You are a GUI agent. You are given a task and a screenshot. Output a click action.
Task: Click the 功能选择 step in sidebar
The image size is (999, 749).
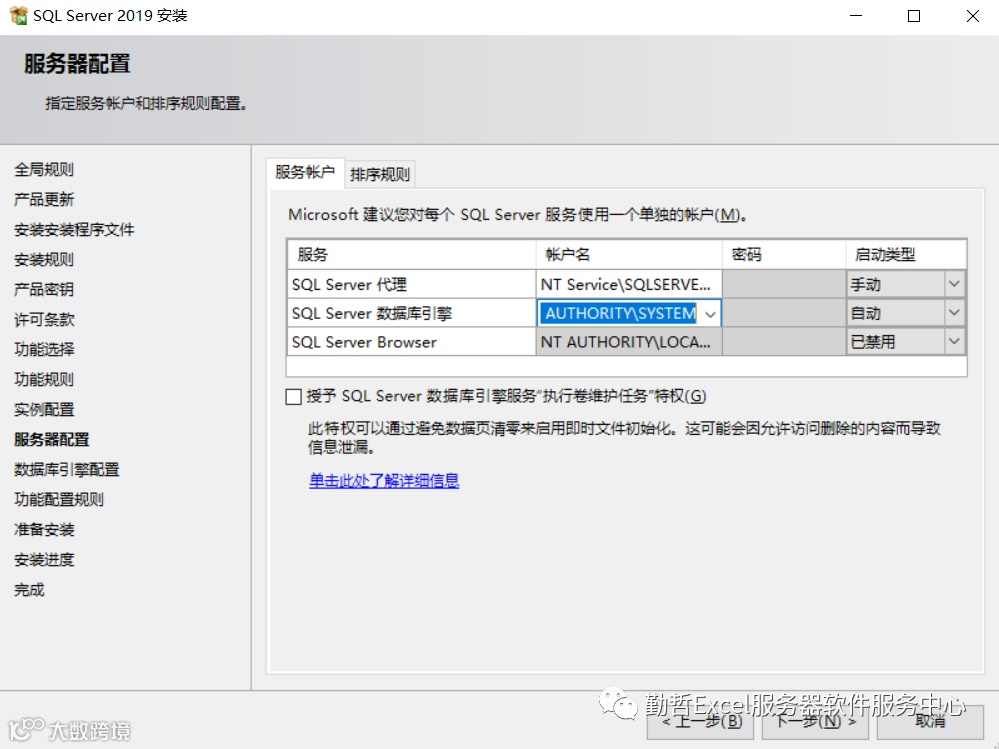click(x=44, y=349)
